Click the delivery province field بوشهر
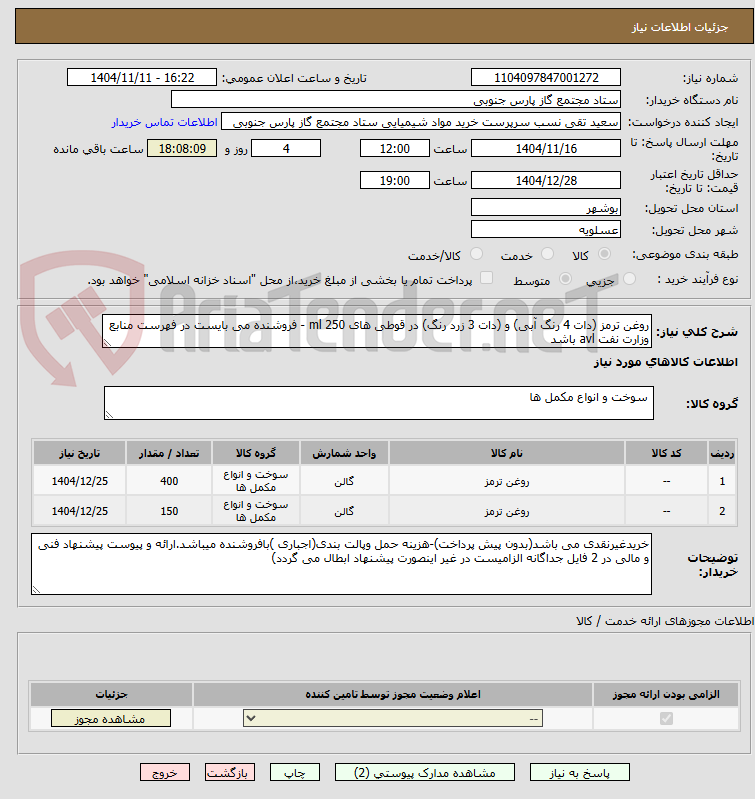 (546, 207)
